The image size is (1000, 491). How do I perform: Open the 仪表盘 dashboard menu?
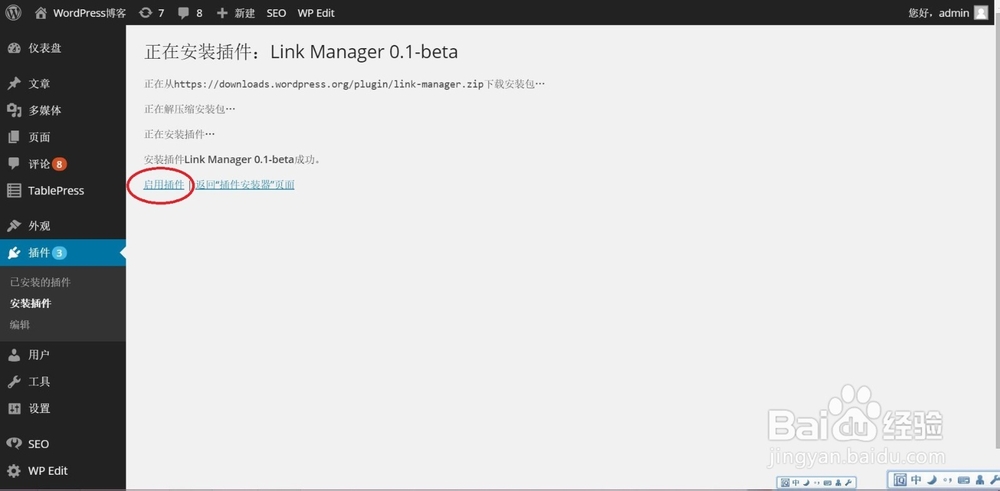click(x=46, y=48)
